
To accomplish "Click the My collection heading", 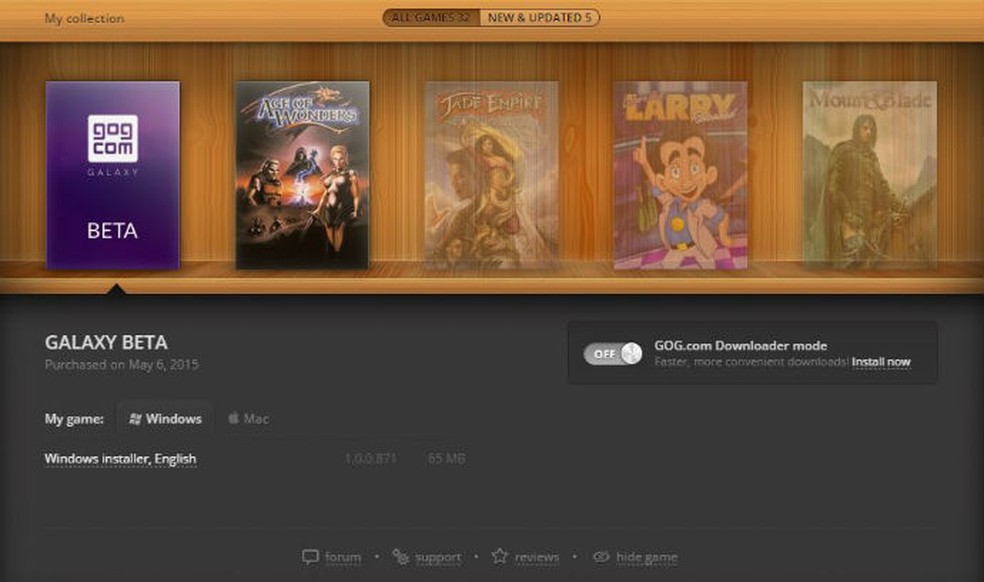I will 84,18.
